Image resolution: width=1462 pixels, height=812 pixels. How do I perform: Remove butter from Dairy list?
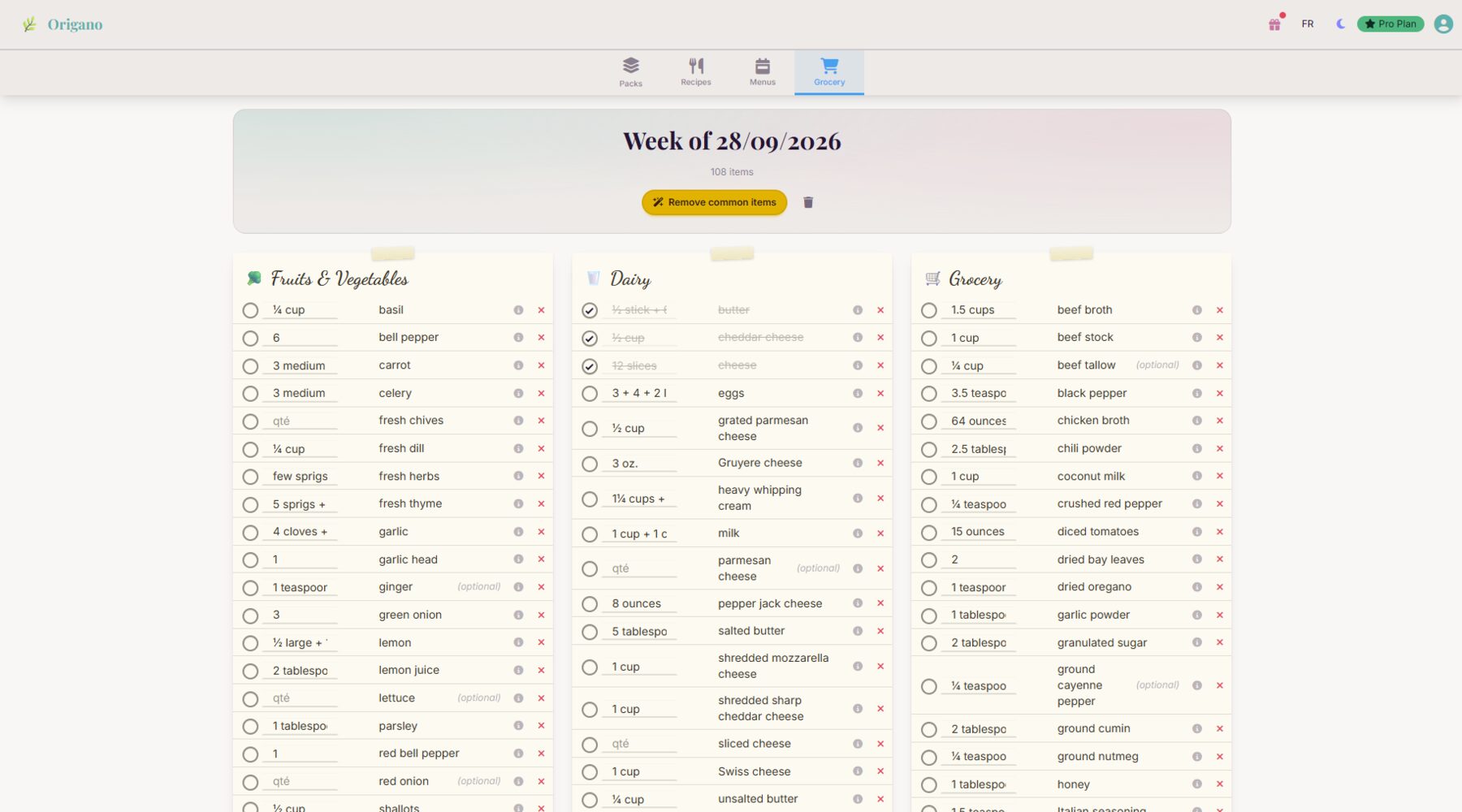[x=880, y=310]
